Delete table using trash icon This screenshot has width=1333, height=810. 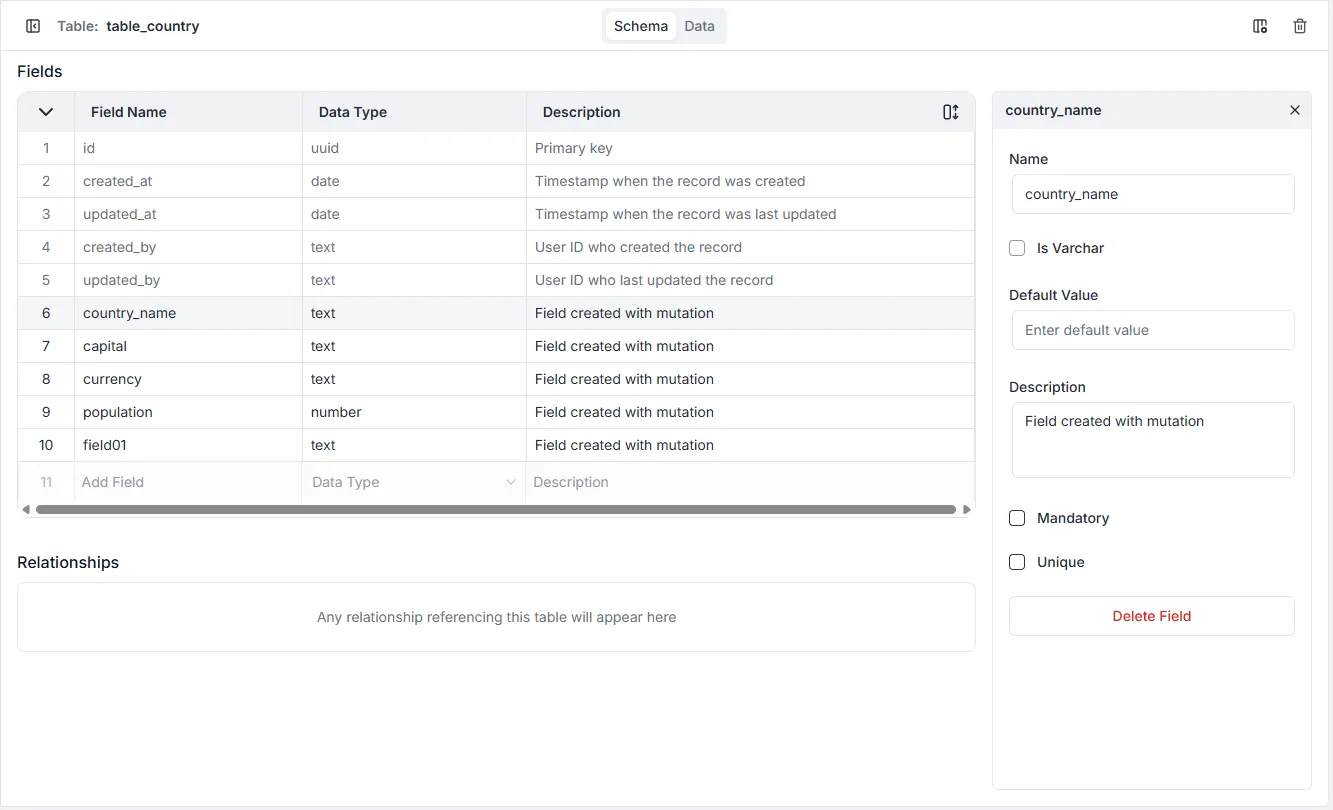point(1300,26)
